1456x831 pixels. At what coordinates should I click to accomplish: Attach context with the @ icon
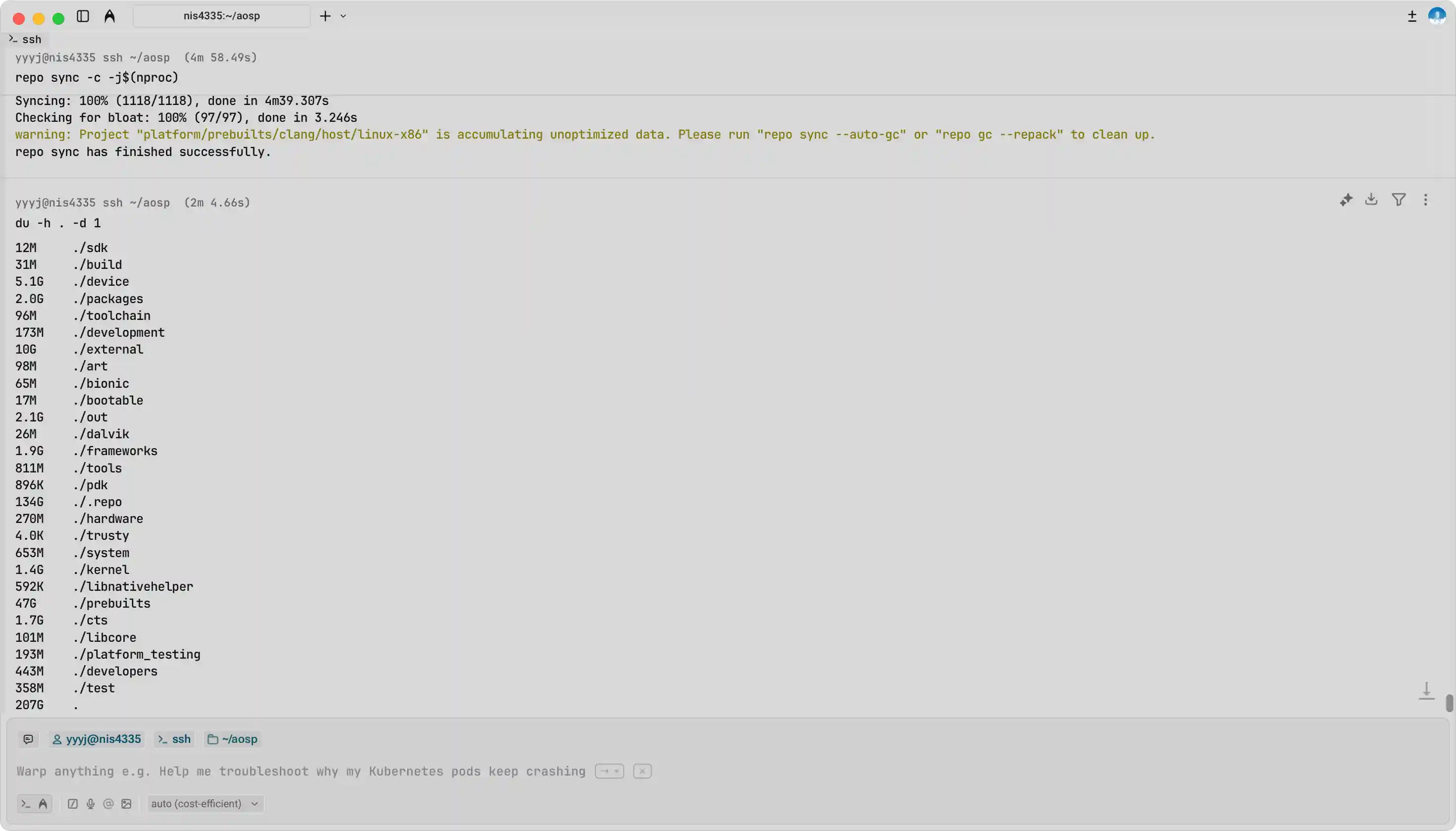(108, 804)
